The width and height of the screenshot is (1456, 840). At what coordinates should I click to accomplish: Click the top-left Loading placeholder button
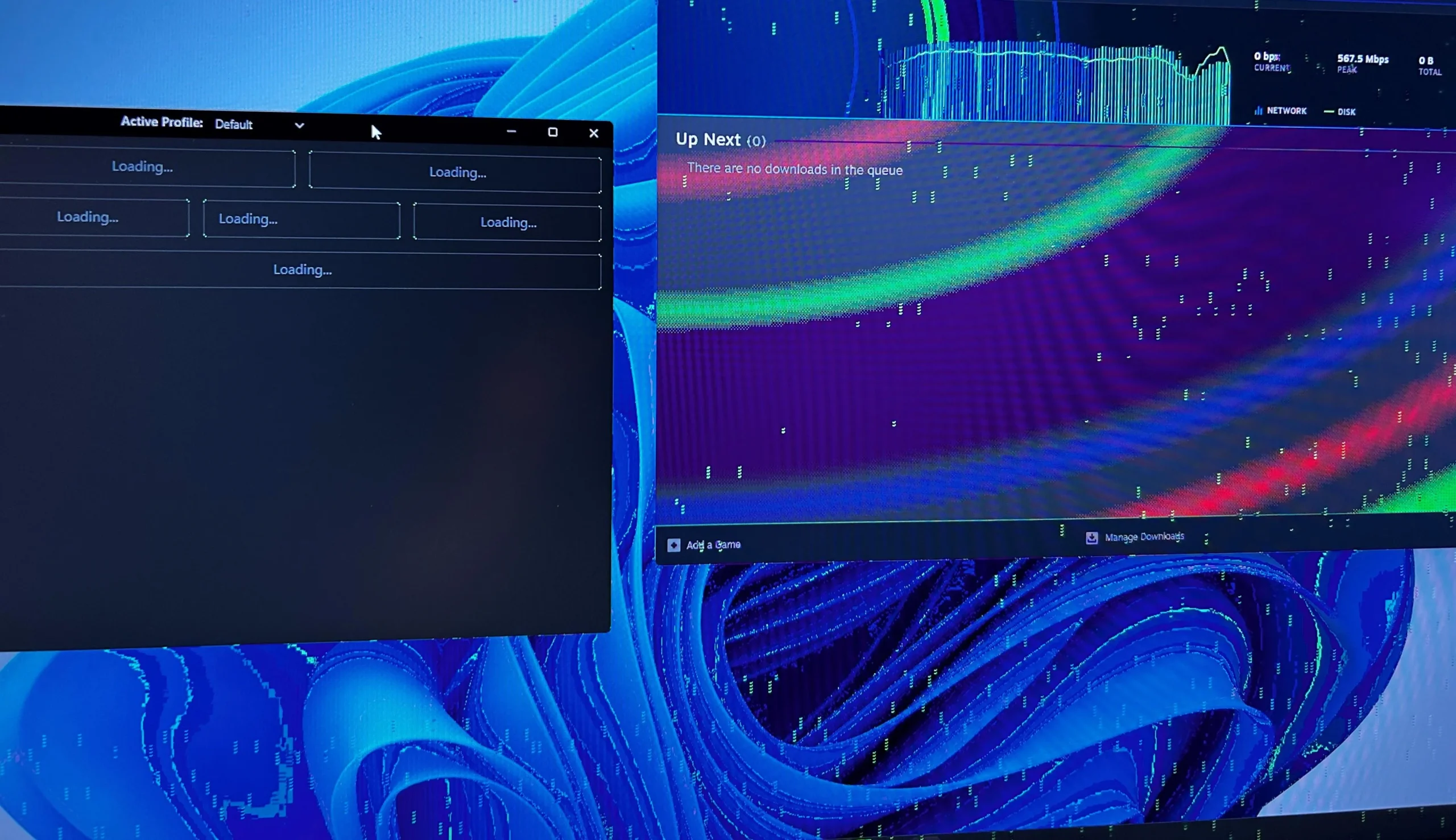(143, 167)
